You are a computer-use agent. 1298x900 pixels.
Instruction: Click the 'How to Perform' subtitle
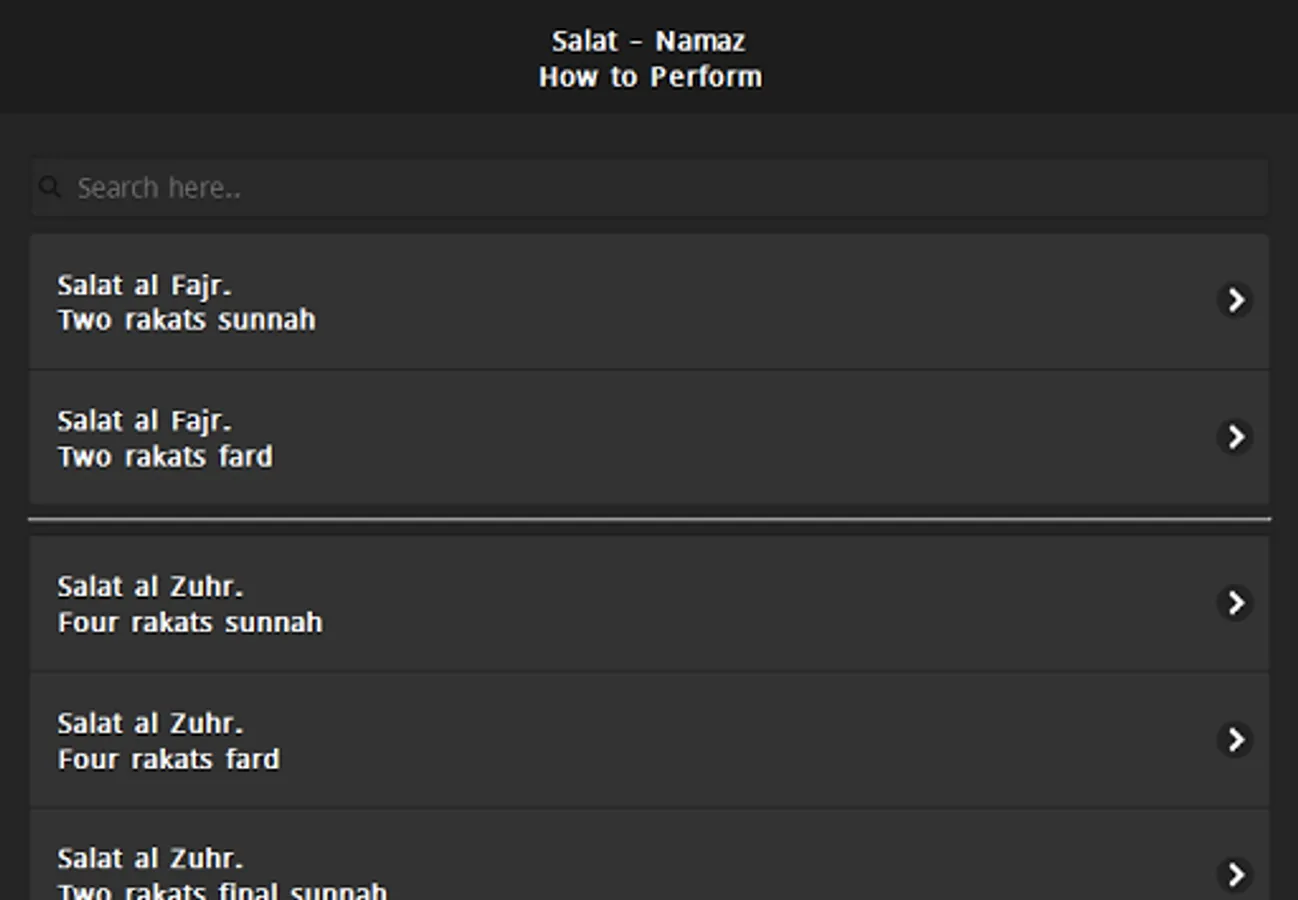(650, 77)
